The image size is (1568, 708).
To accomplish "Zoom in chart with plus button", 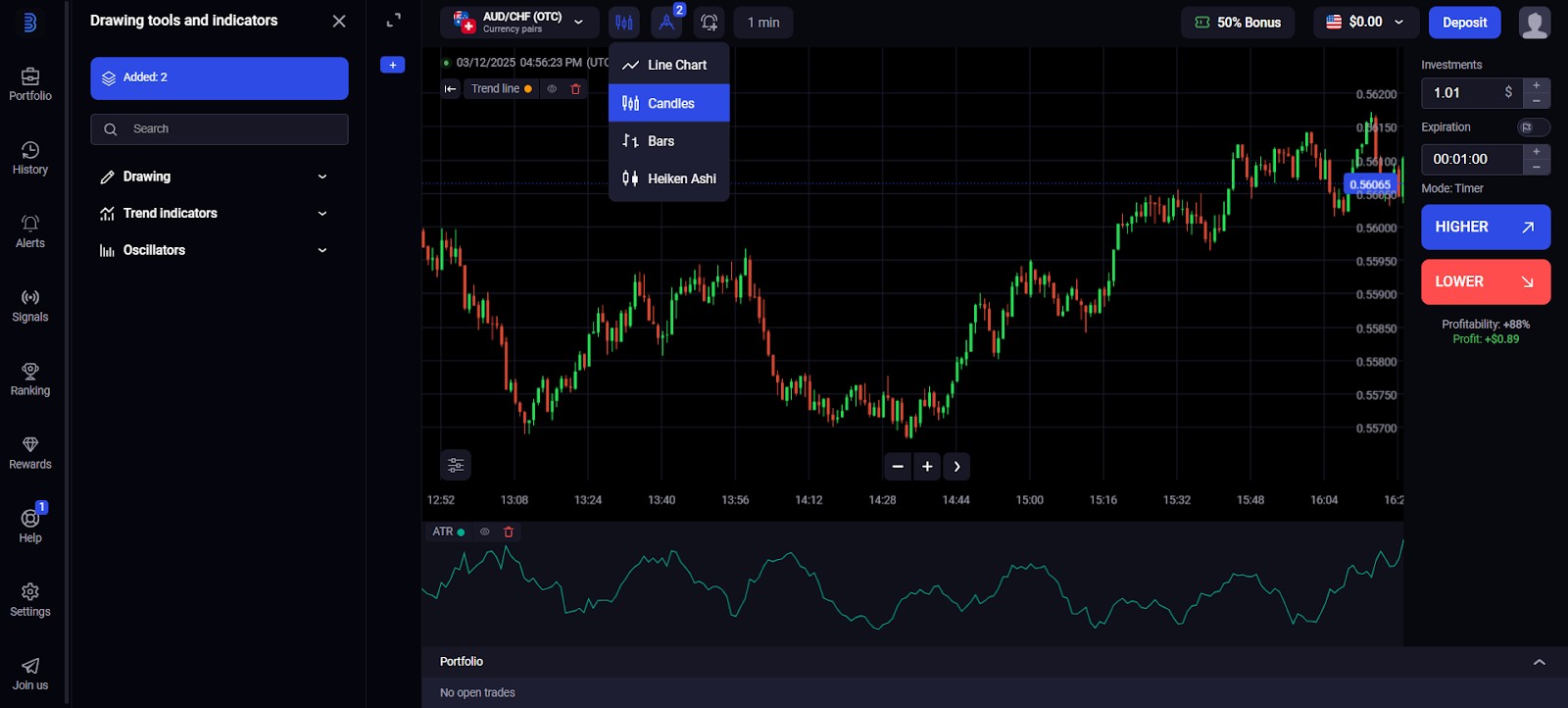I will (927, 467).
